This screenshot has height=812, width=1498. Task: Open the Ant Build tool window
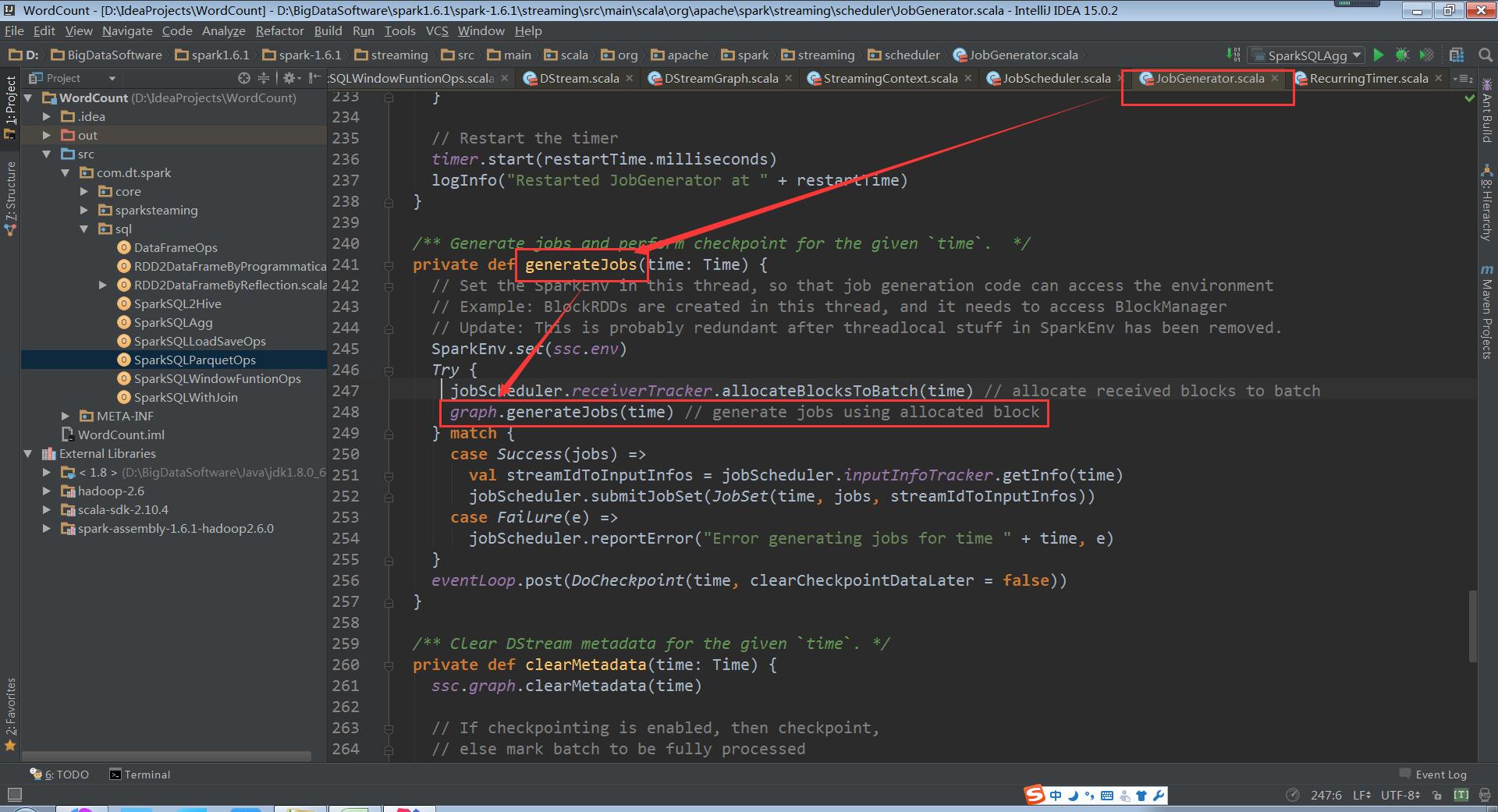pyautogui.click(x=1486, y=110)
